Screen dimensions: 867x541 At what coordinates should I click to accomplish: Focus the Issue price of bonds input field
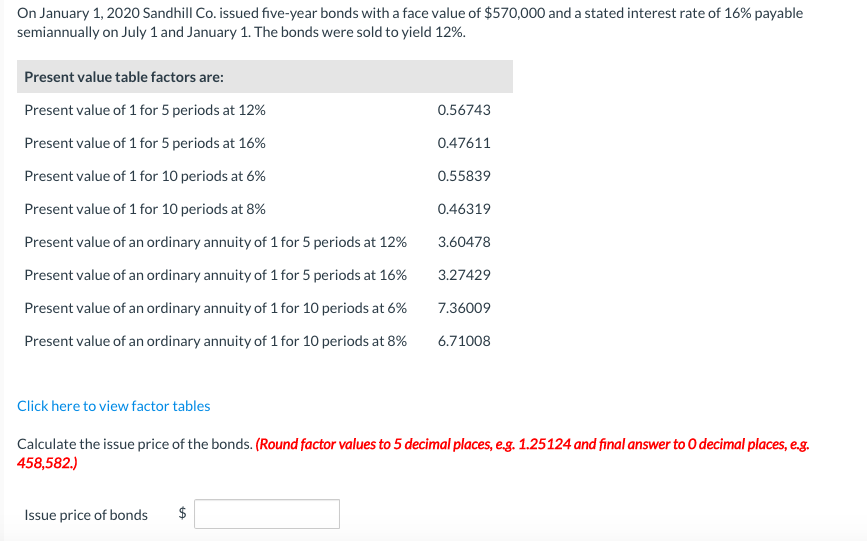267,514
